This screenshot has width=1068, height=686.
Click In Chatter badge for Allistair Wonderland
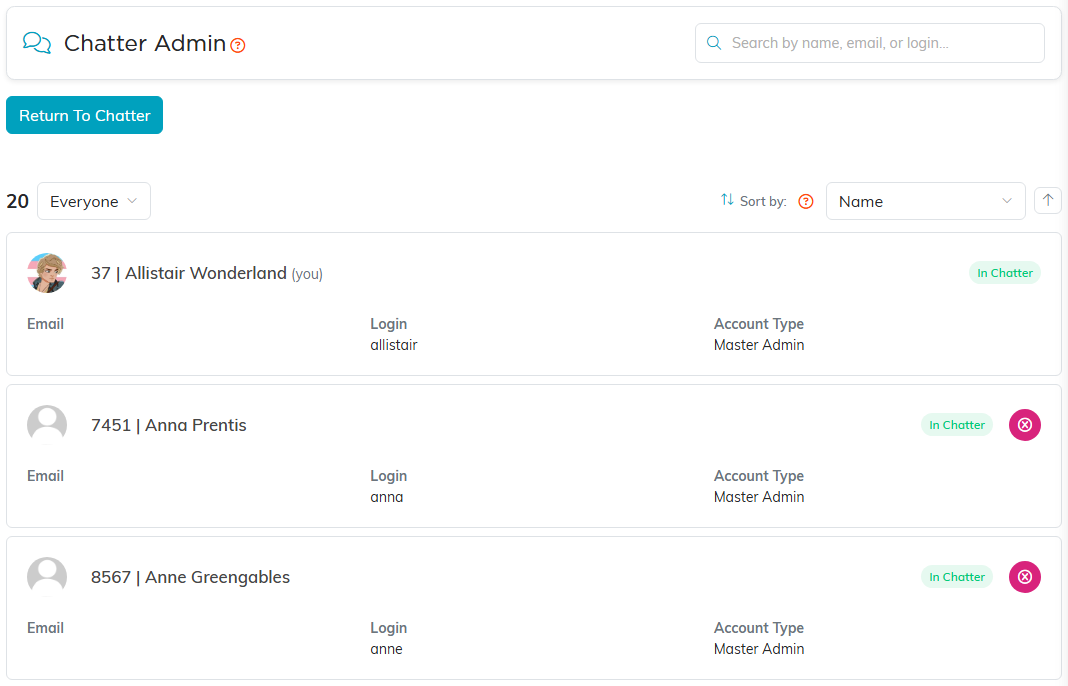tap(1005, 273)
